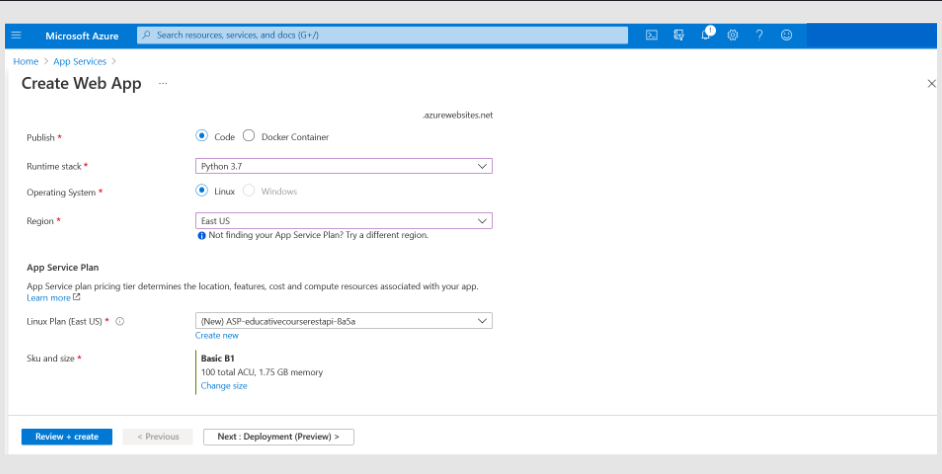Click the external link icon beside Learn more
The image size is (942, 474).
(76, 297)
